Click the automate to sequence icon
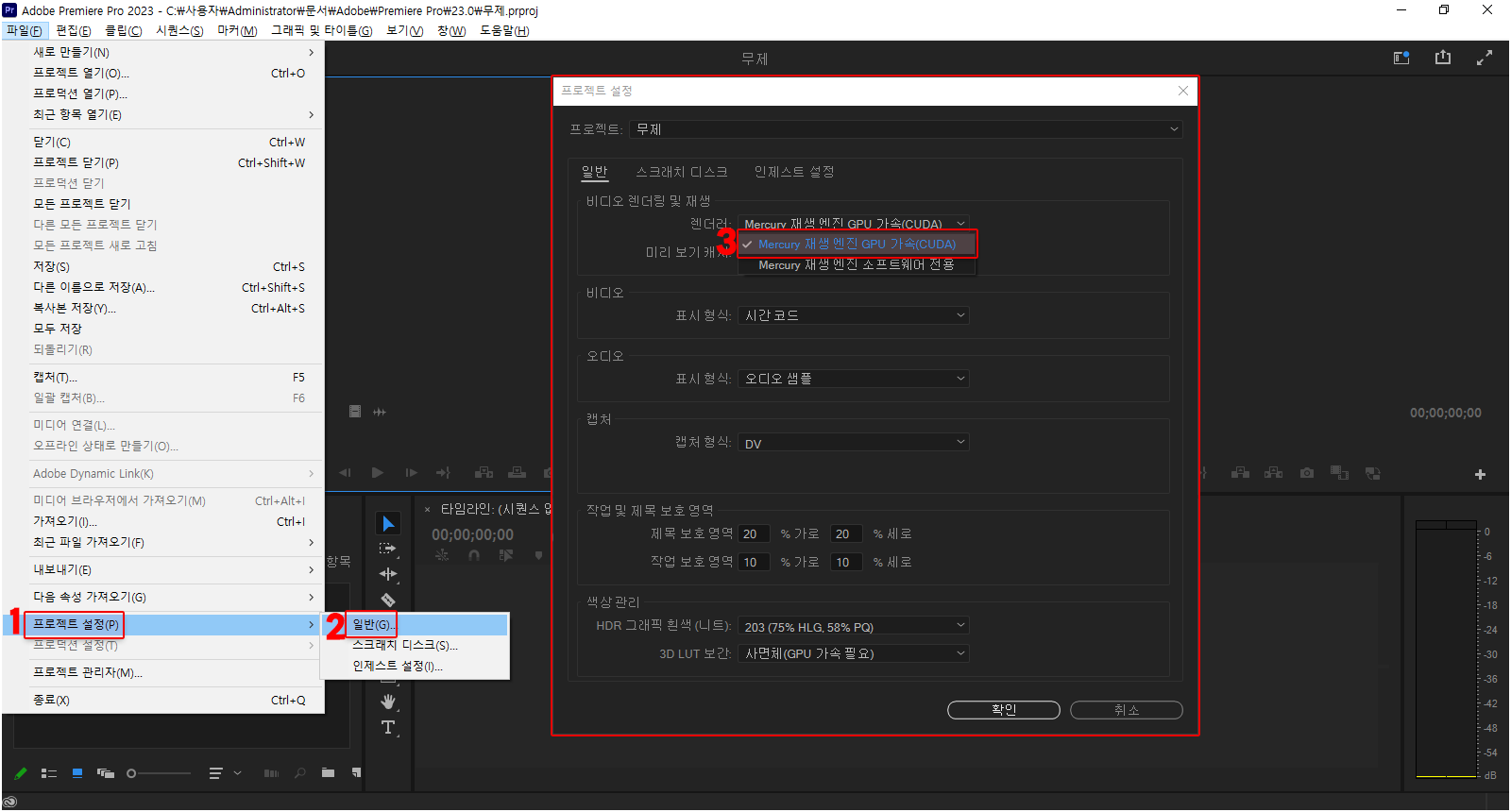Image resolution: width=1511 pixels, height=812 pixels. point(272,773)
